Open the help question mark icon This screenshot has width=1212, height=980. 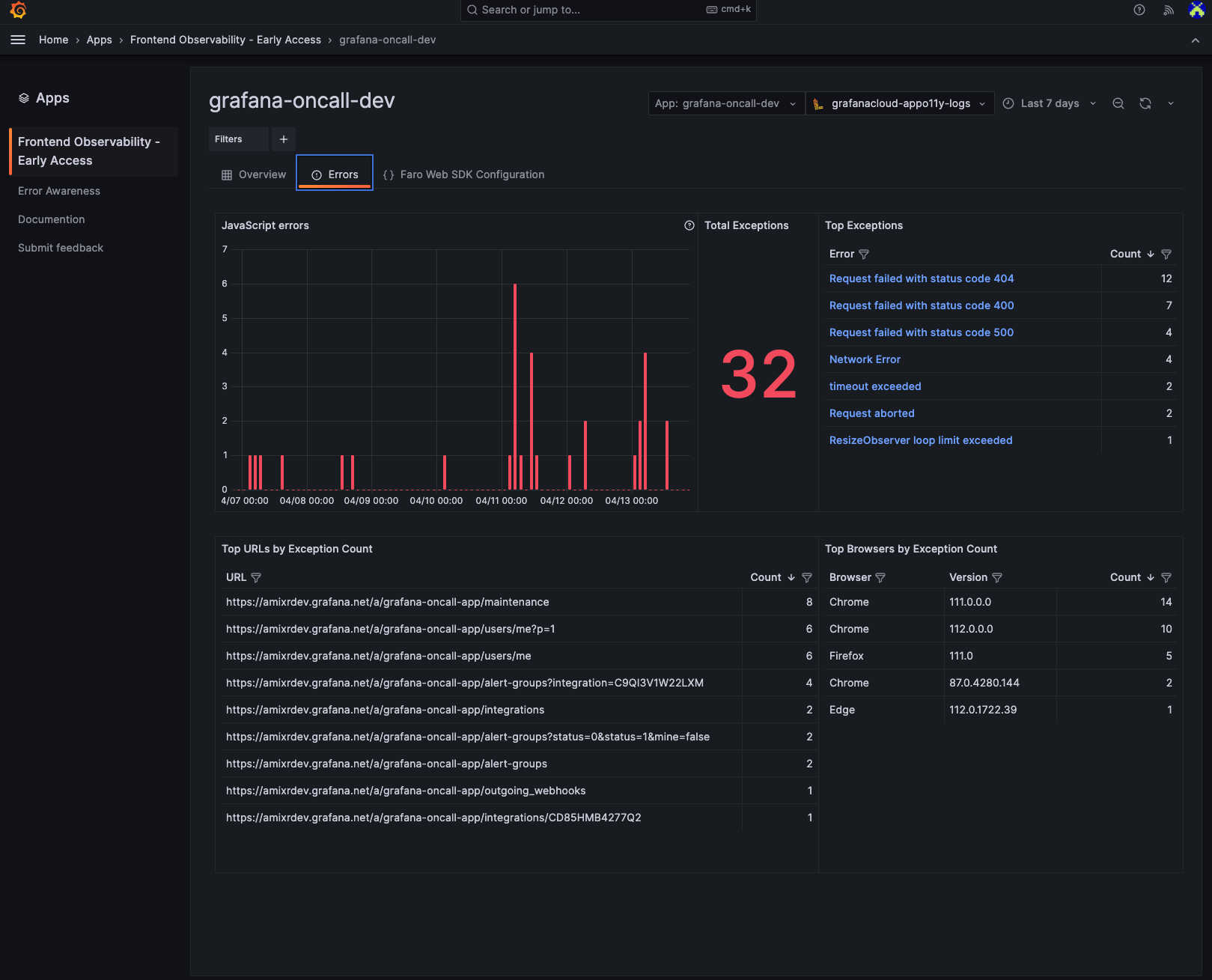(1139, 10)
